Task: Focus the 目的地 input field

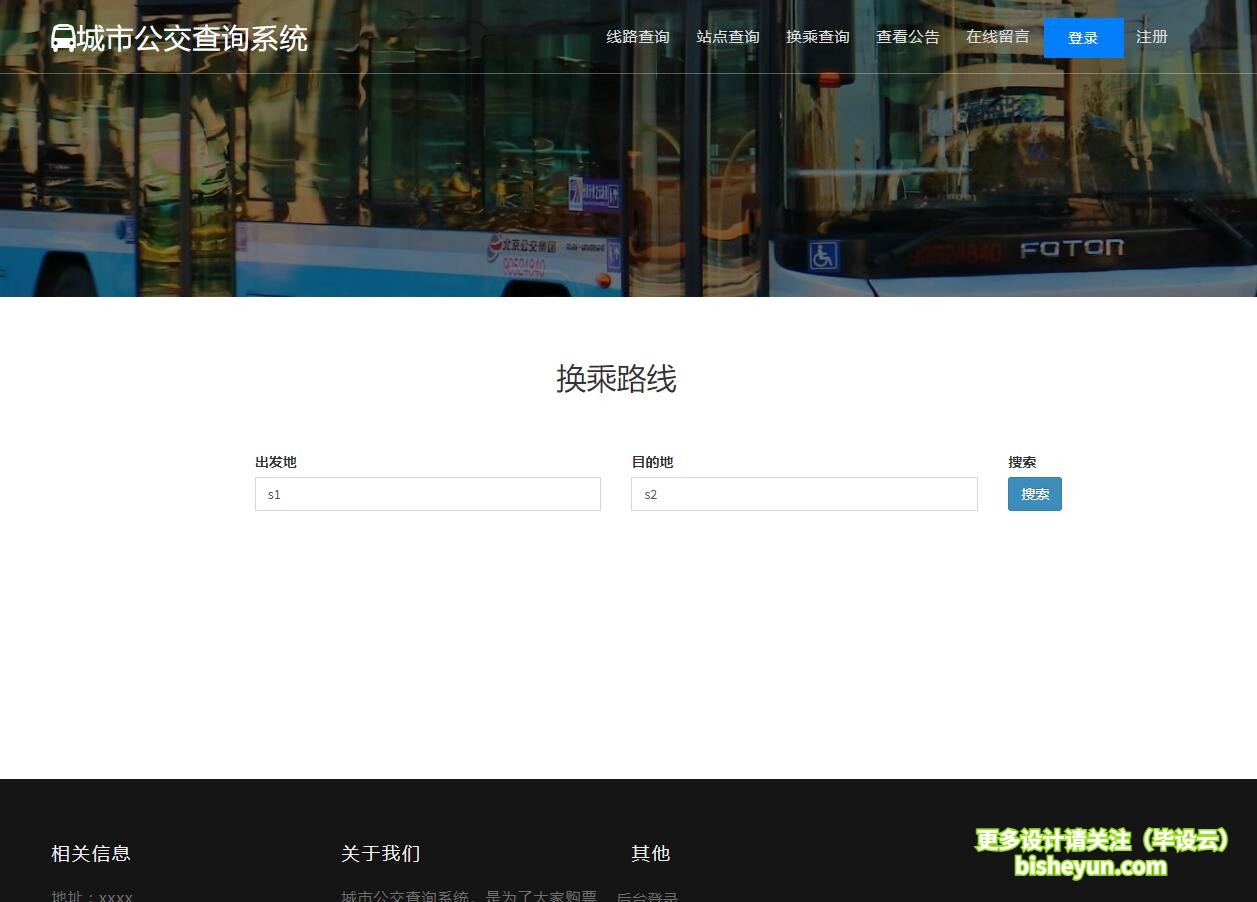Action: click(x=804, y=494)
